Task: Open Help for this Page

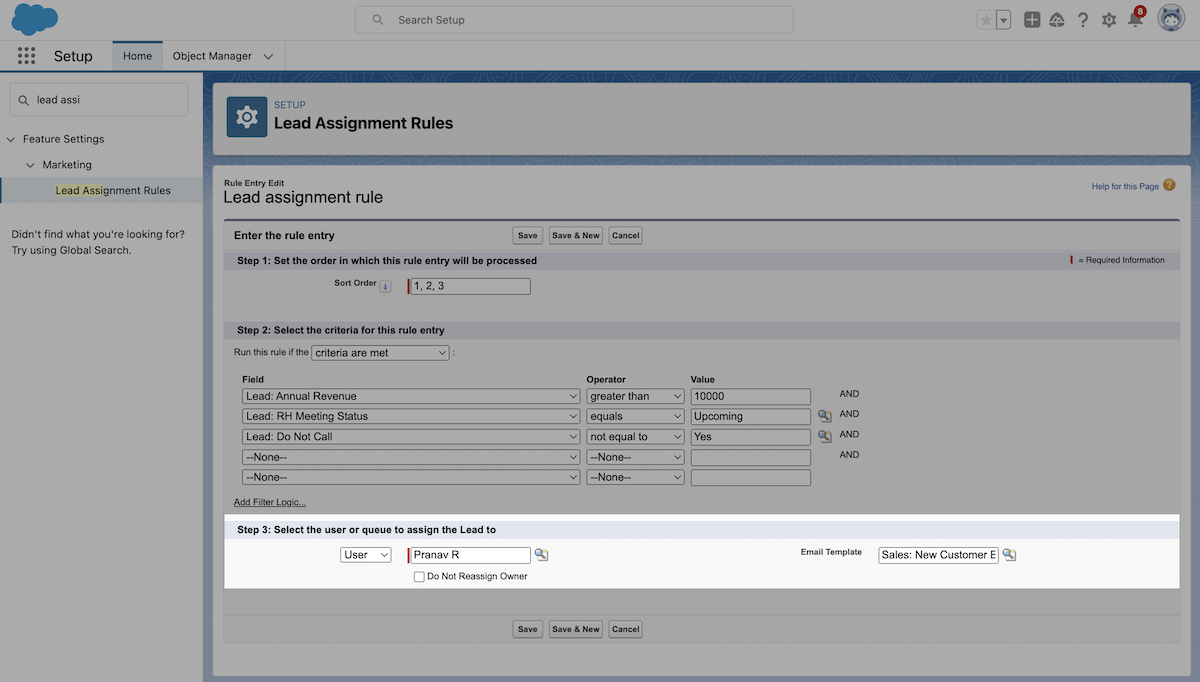Action: (x=1126, y=186)
